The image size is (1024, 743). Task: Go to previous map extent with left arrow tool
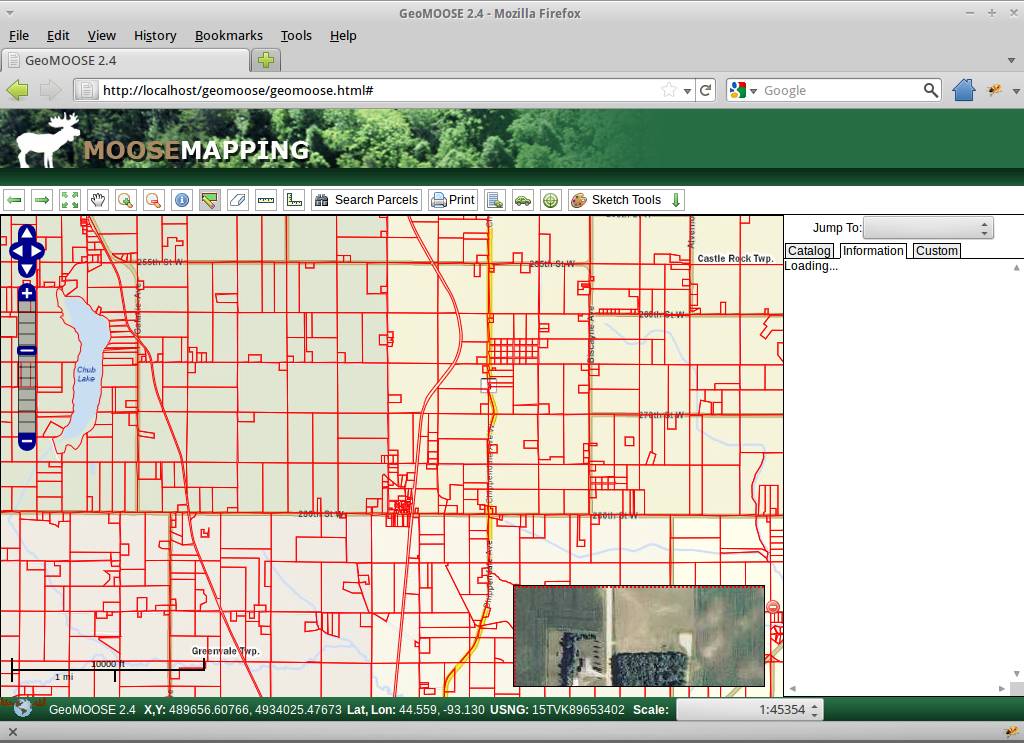[x=14, y=200]
